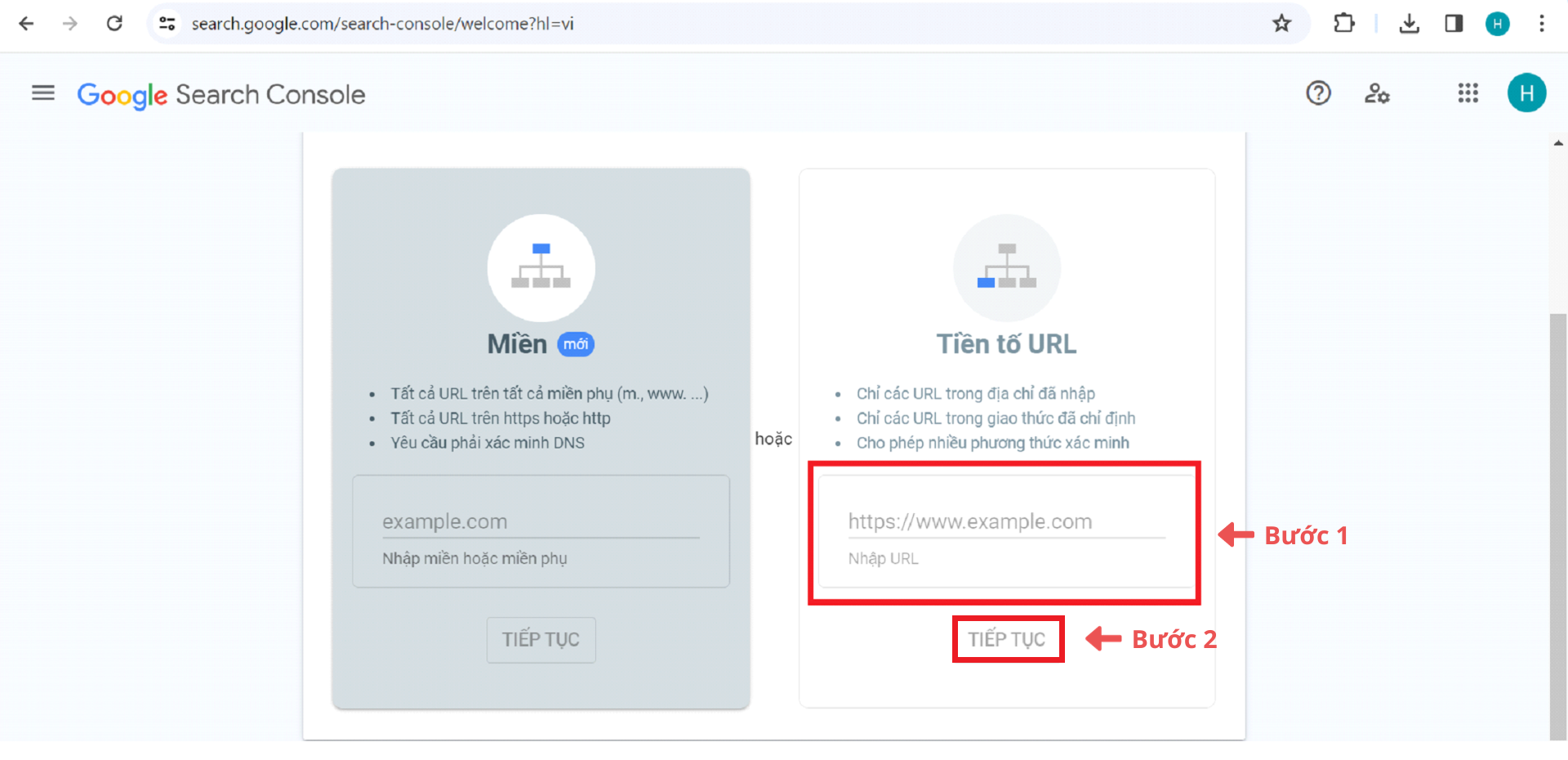Screen dimensions: 1568x760
Task: Open the Search Console help icon
Action: click(1318, 94)
